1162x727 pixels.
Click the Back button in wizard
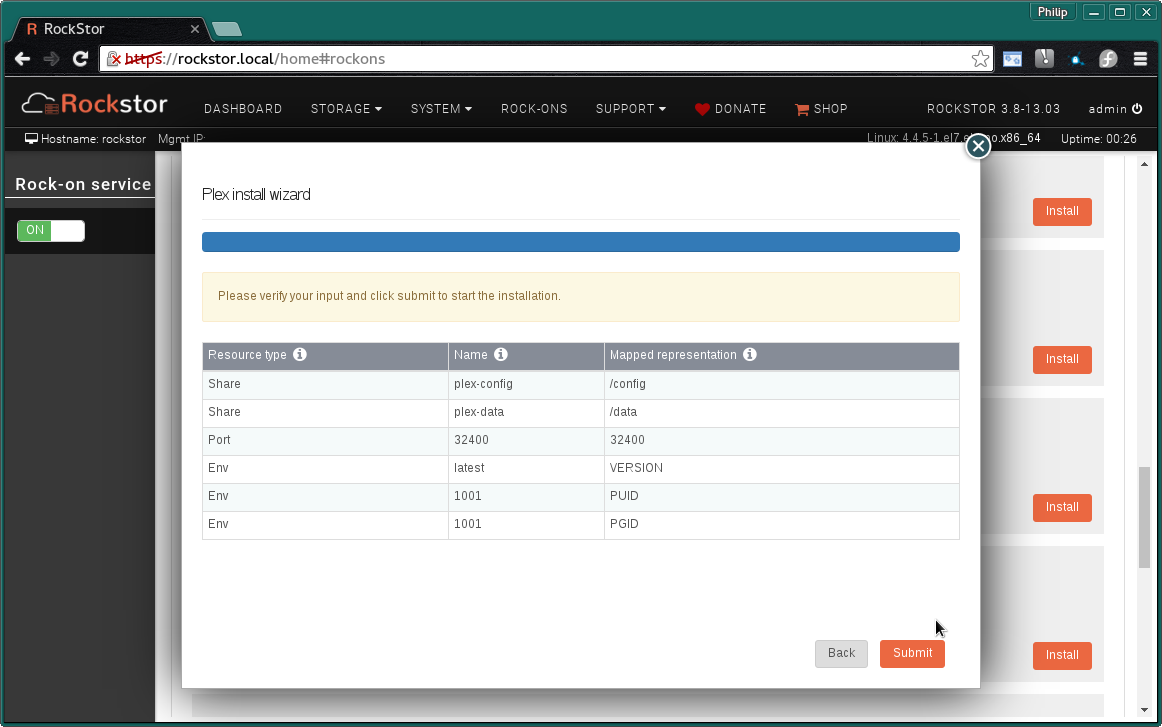coord(841,653)
